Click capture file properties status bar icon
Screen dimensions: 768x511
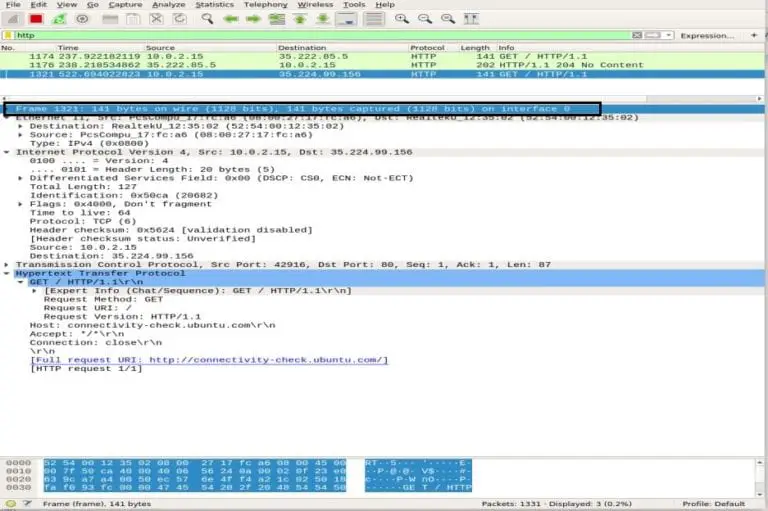click(x=27, y=504)
